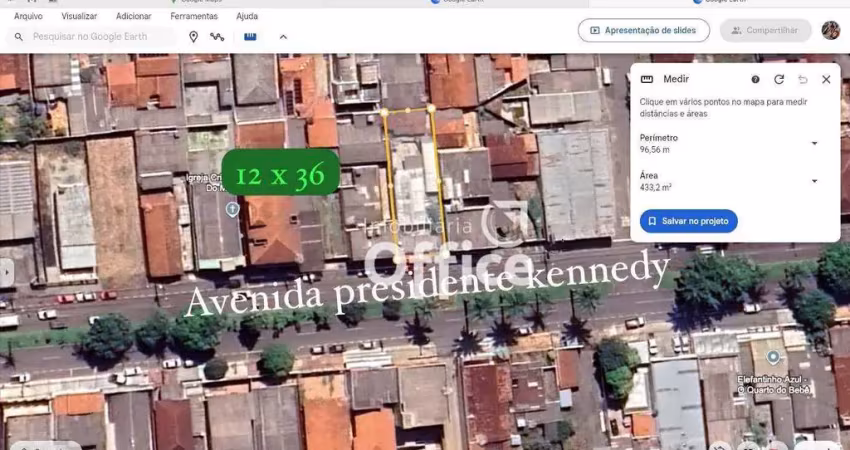Click Salvar no projeto button
Screen dimensions: 850x450
[x=689, y=221]
